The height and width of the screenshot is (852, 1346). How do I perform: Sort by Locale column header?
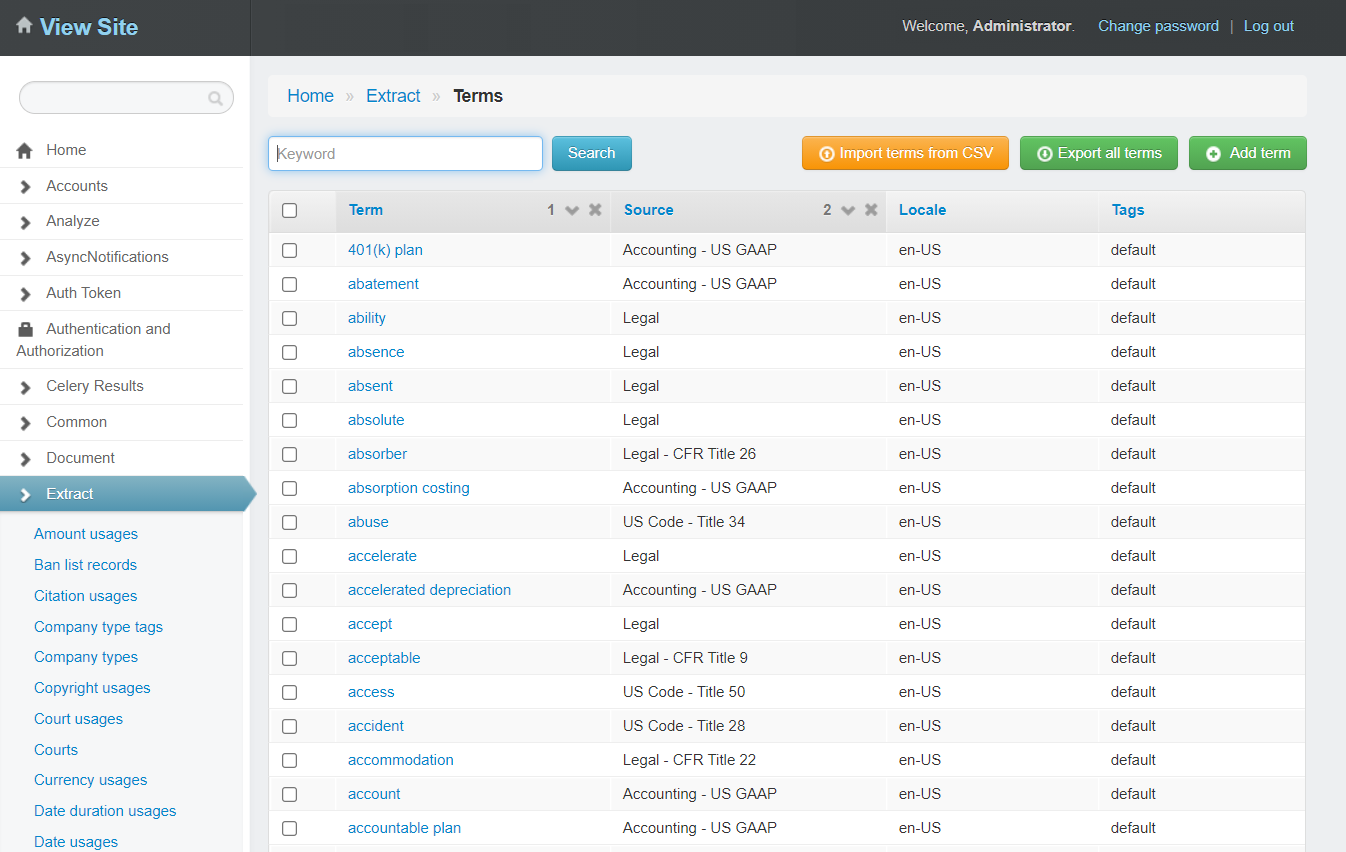click(x=922, y=210)
